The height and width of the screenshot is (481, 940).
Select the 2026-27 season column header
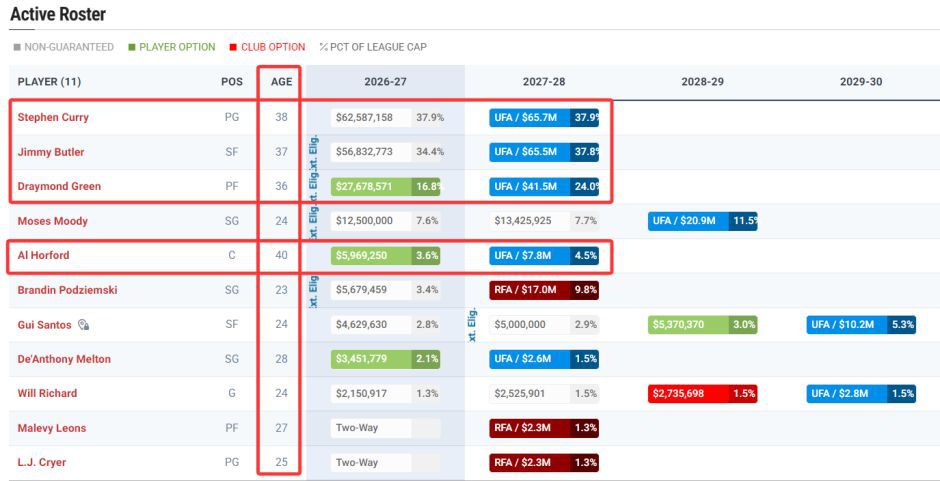pos(385,82)
